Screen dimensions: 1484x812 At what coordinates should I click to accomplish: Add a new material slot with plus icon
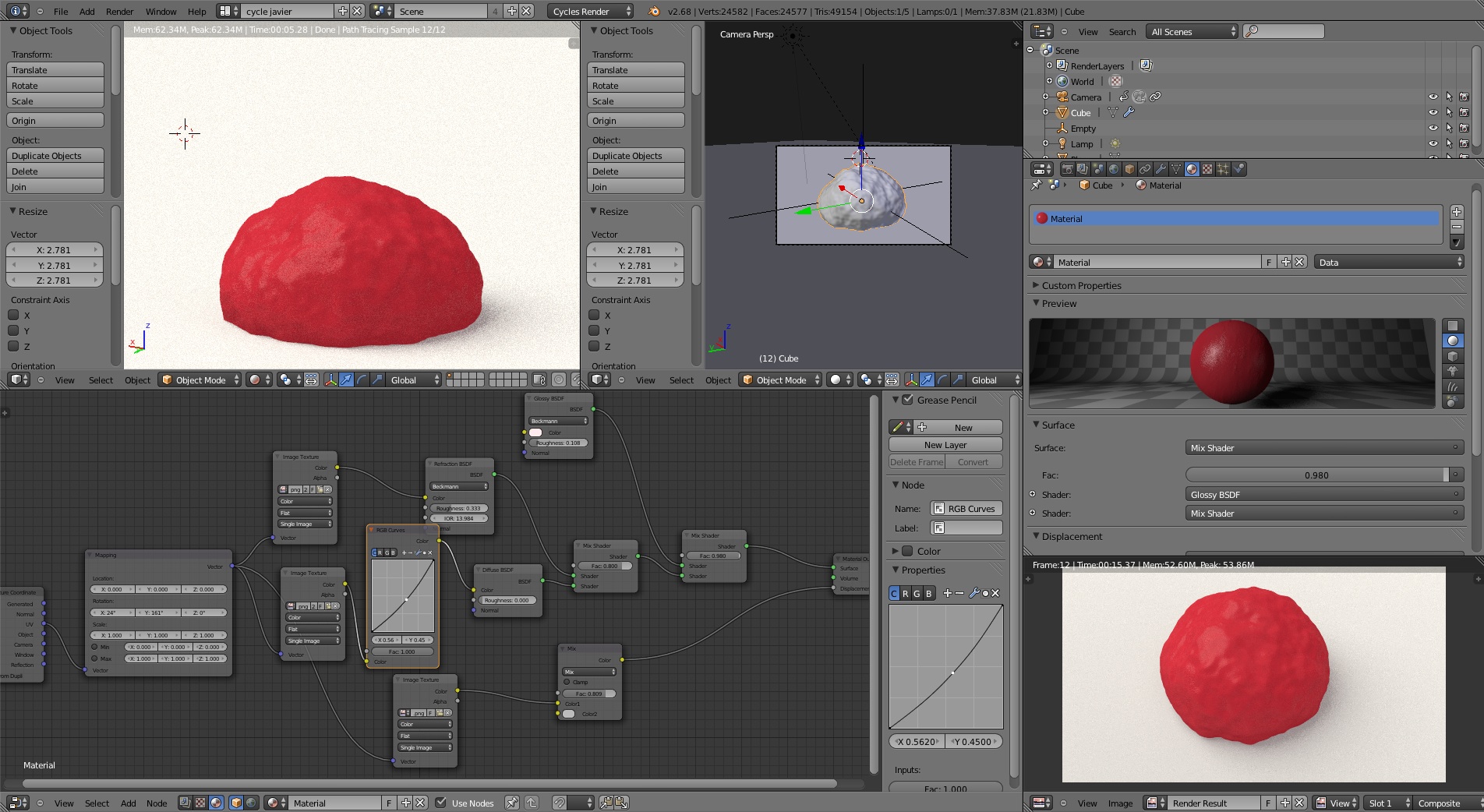click(x=1456, y=212)
